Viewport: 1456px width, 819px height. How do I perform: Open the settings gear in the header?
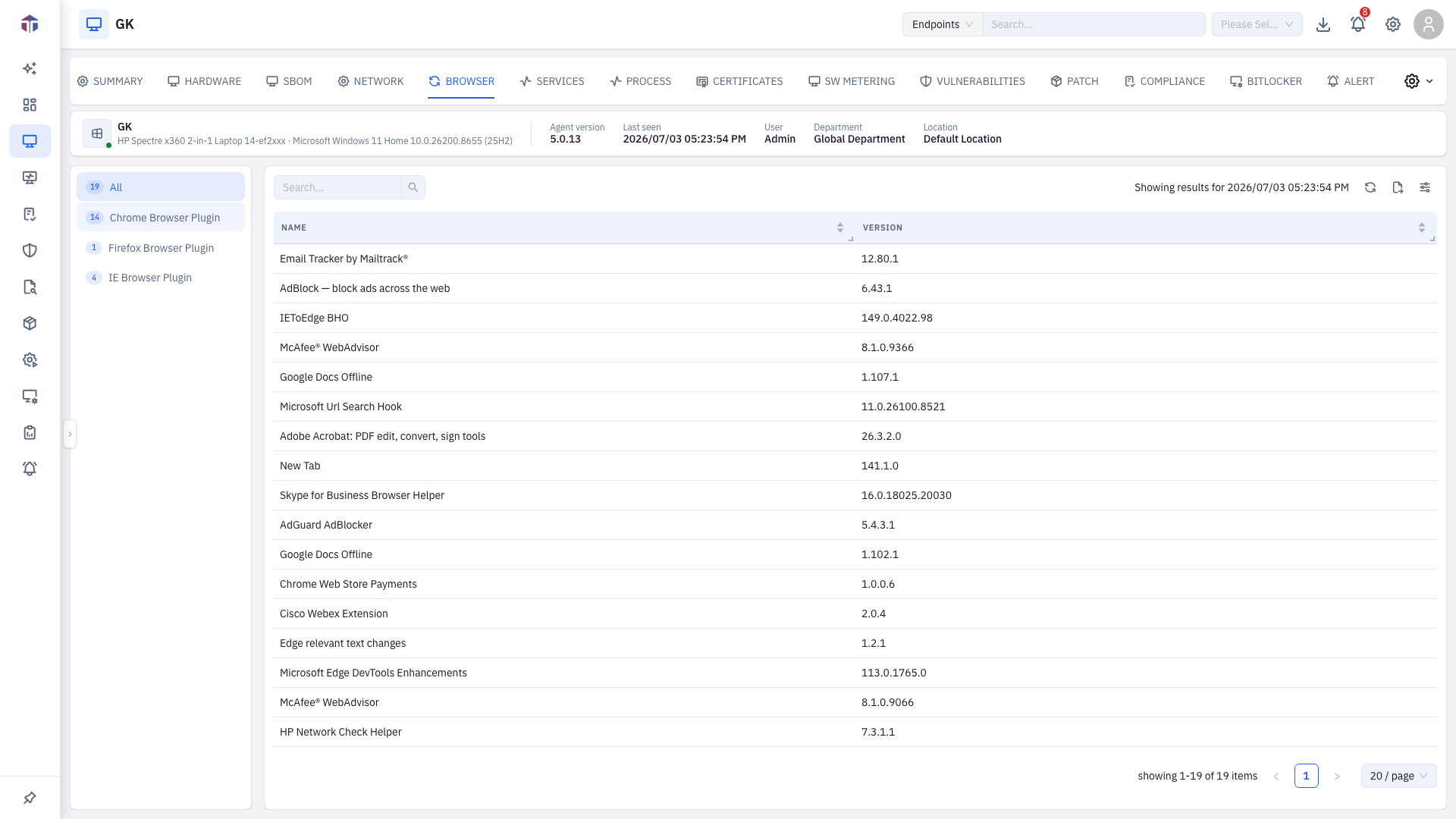[x=1393, y=24]
